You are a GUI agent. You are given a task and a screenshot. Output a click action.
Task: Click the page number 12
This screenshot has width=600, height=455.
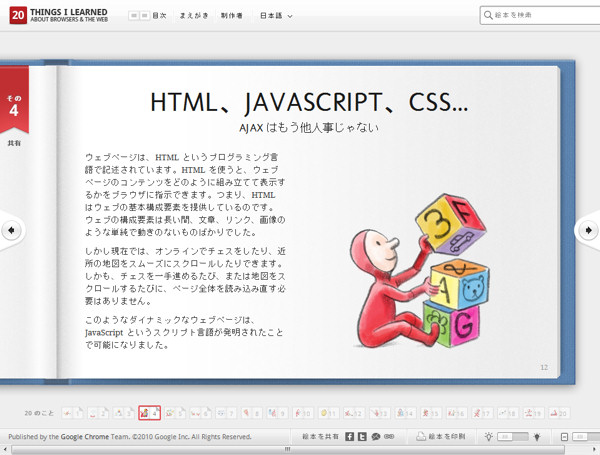pos(544,367)
